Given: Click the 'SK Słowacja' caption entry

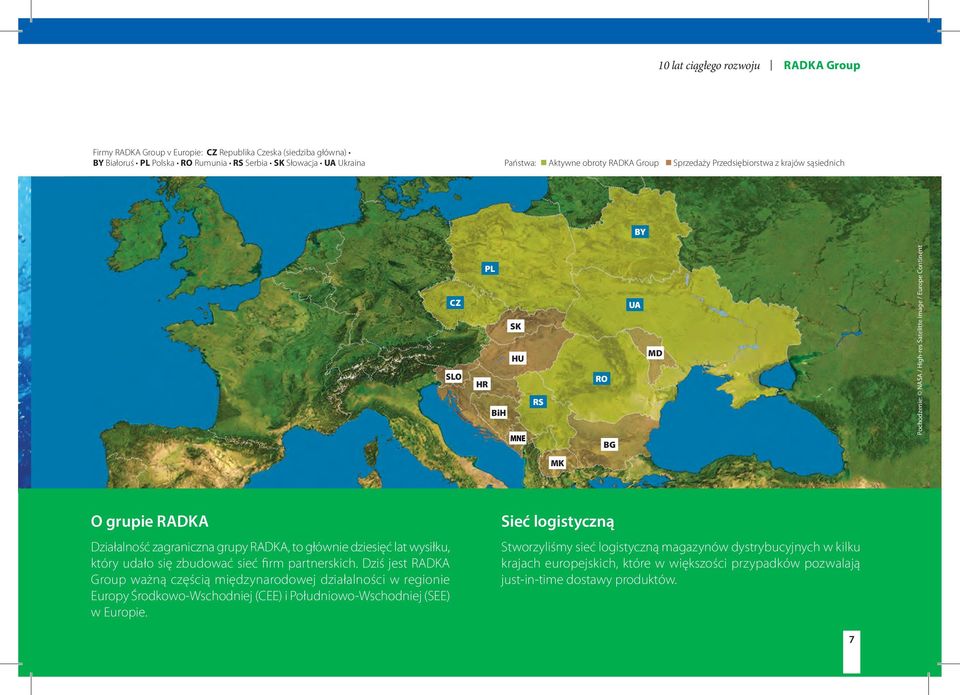Looking at the screenshot, I should 295,163.
